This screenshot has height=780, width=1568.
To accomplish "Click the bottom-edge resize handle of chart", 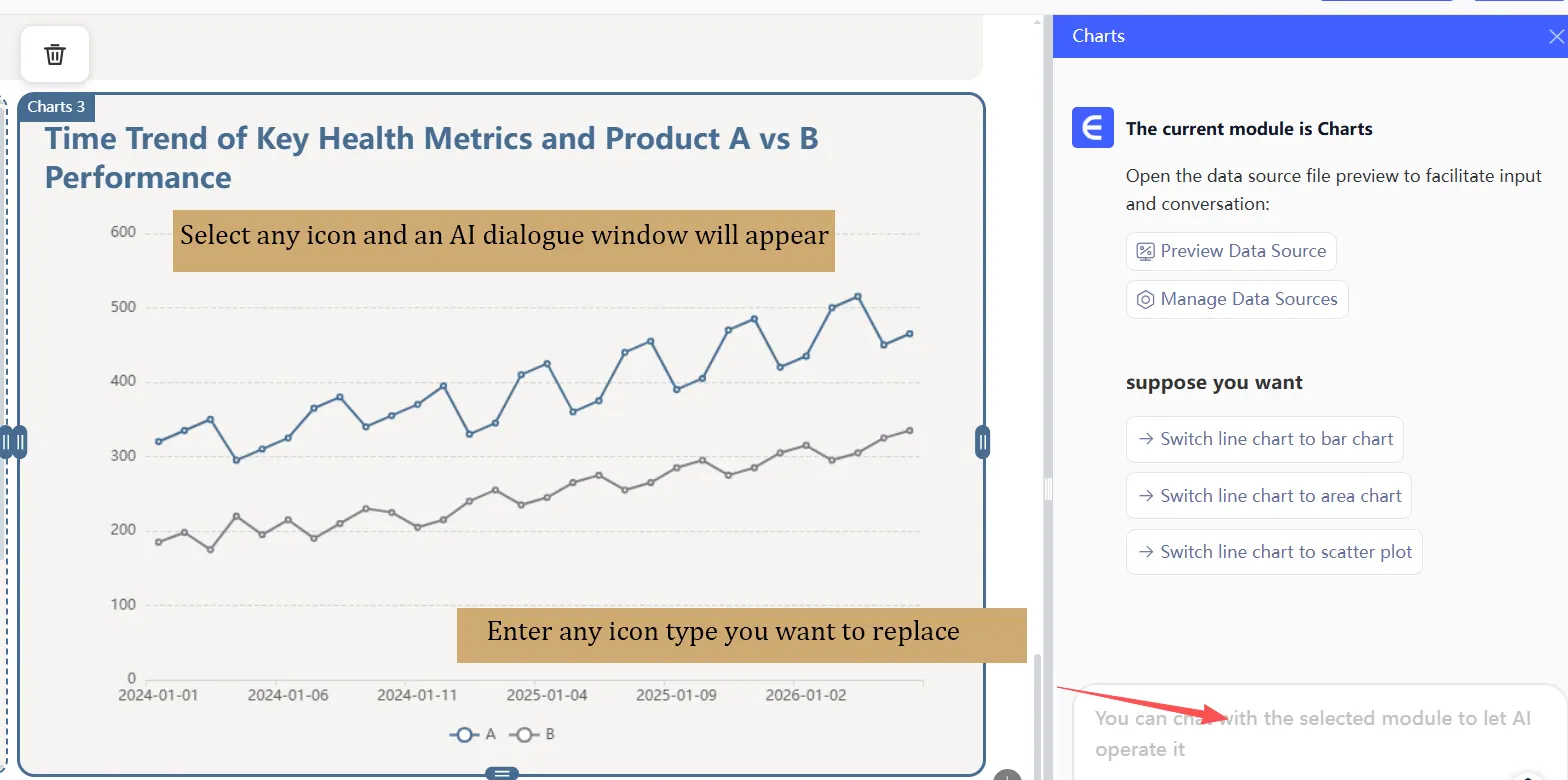I will tap(502, 773).
